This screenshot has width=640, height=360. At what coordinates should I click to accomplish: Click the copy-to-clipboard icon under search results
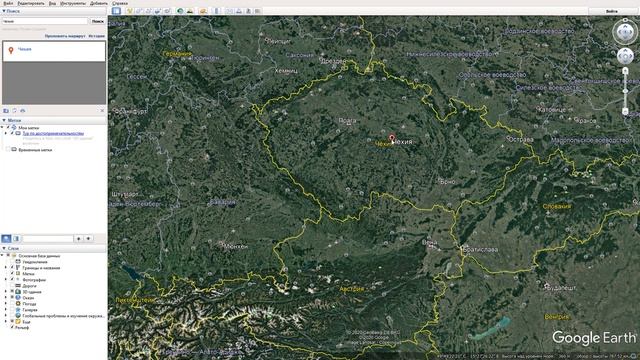point(15,111)
